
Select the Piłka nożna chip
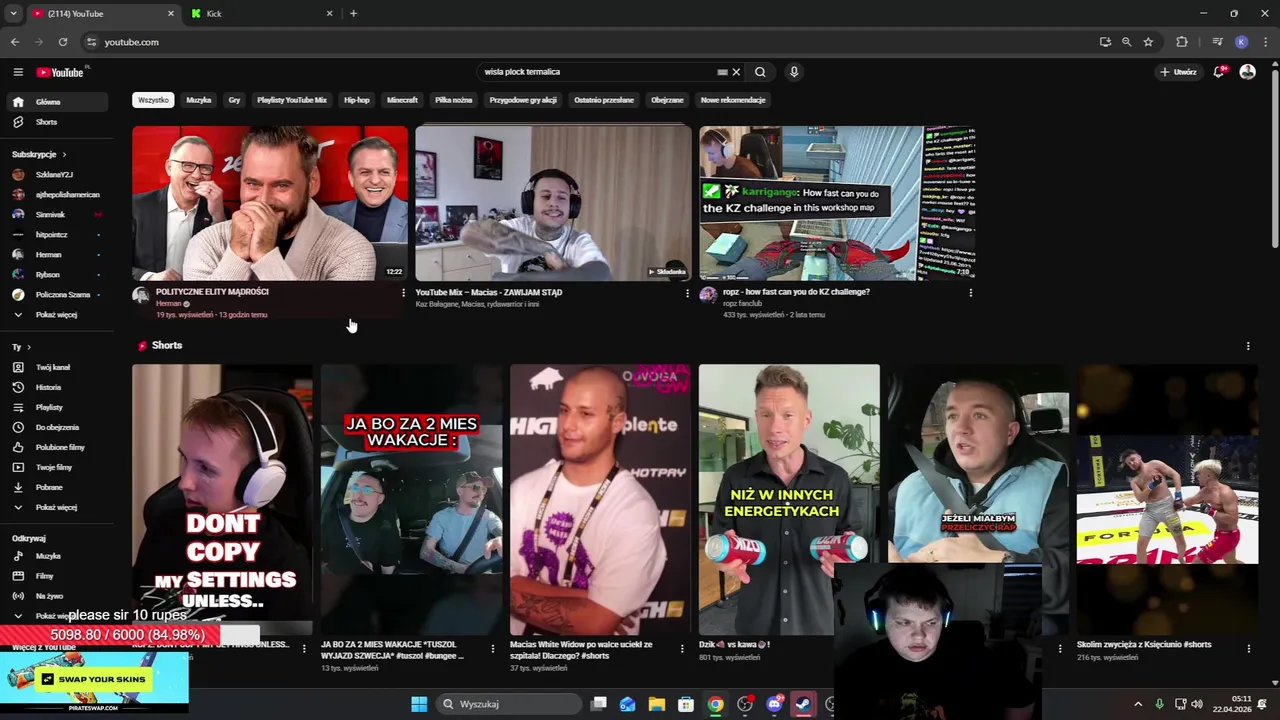click(x=453, y=100)
